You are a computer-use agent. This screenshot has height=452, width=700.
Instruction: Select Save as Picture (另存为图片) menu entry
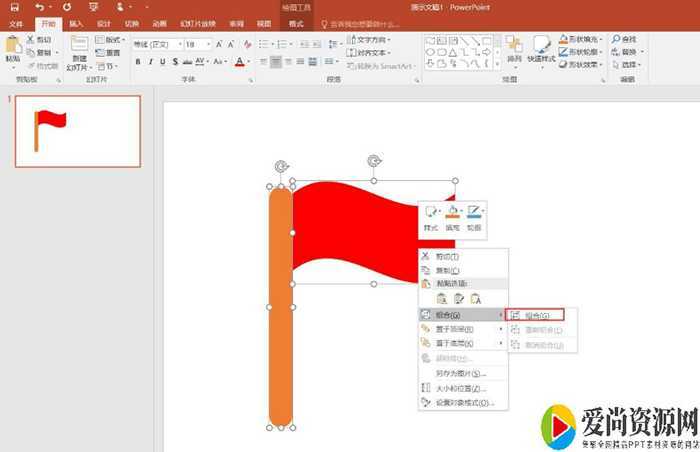tap(459, 373)
